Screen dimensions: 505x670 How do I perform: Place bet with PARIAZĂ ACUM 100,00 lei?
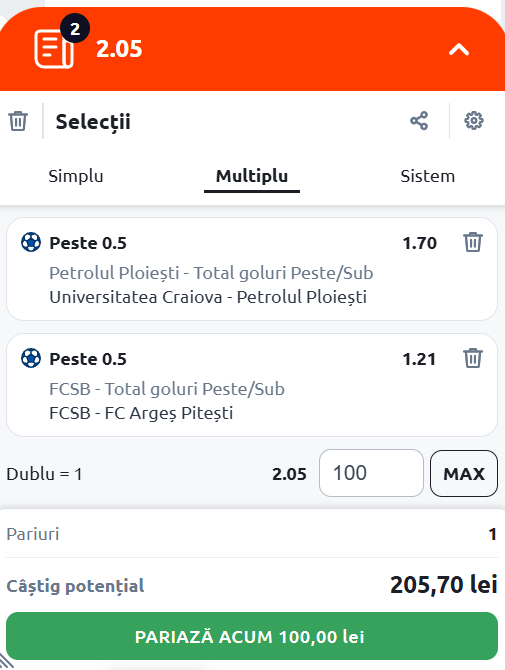[252, 636]
